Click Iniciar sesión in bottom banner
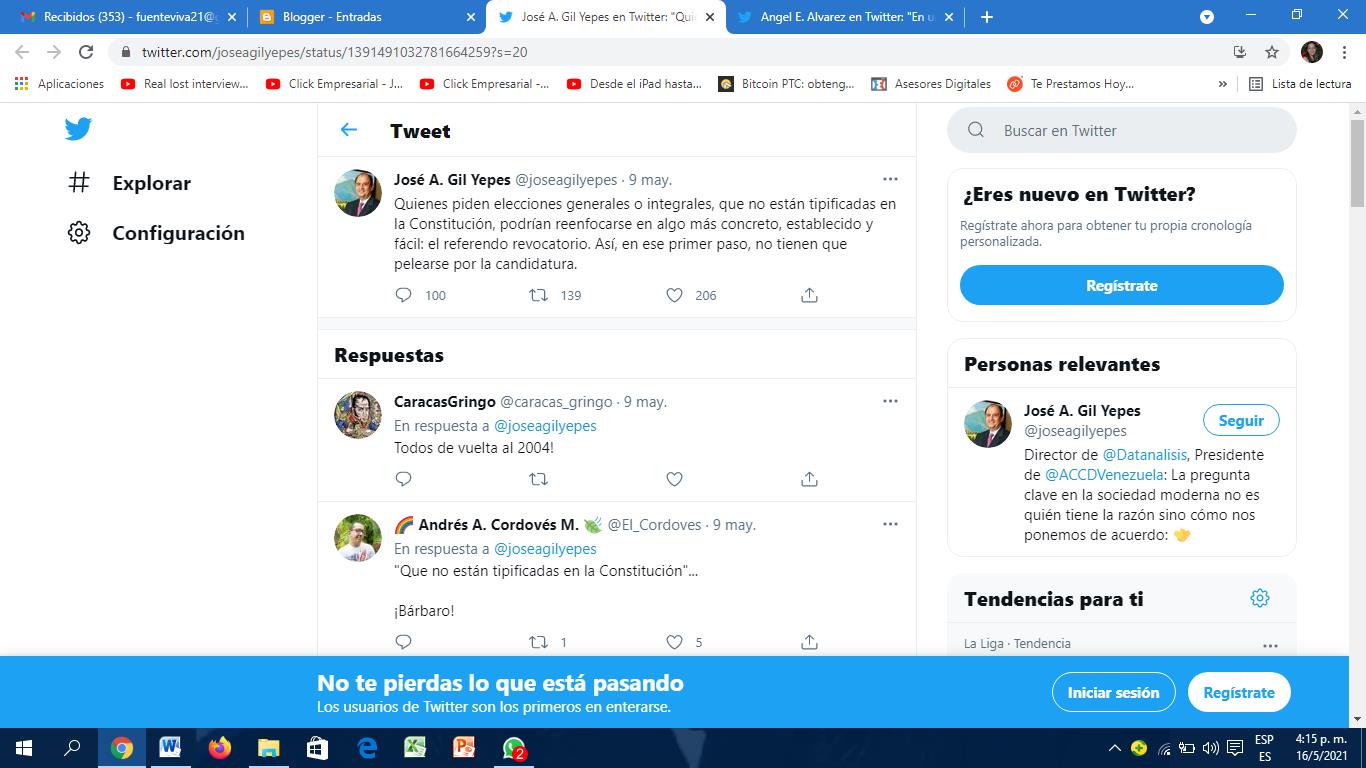1366x768 pixels. coord(1113,692)
